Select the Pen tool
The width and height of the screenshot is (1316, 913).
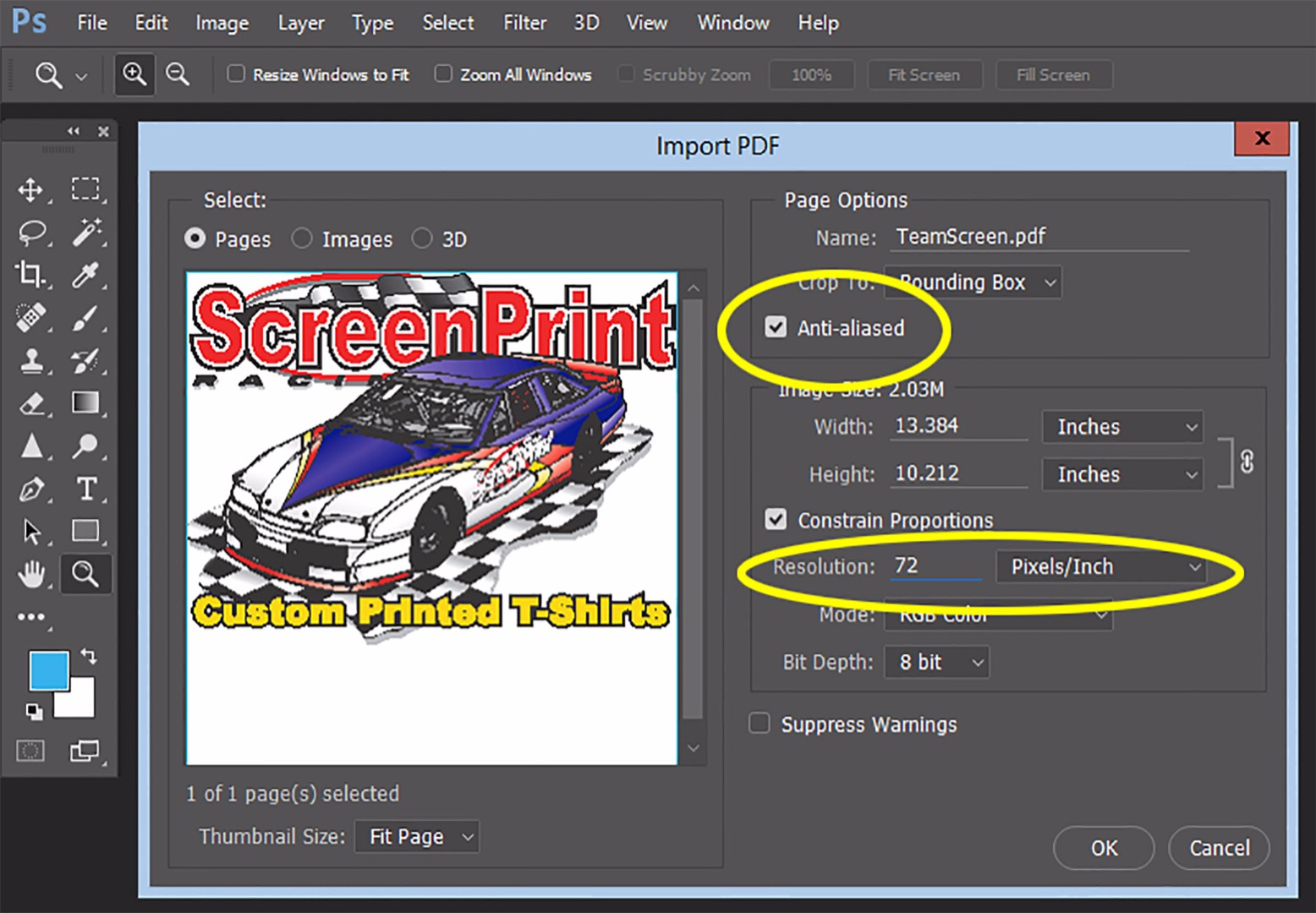click(x=32, y=489)
